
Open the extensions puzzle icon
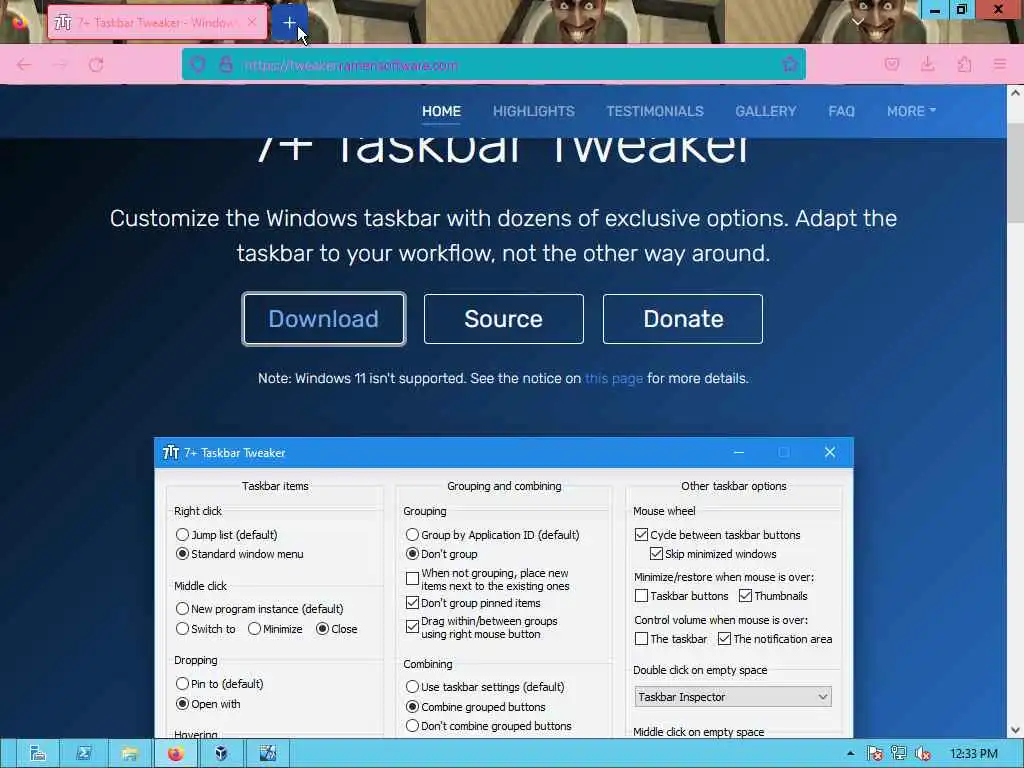coord(964,64)
